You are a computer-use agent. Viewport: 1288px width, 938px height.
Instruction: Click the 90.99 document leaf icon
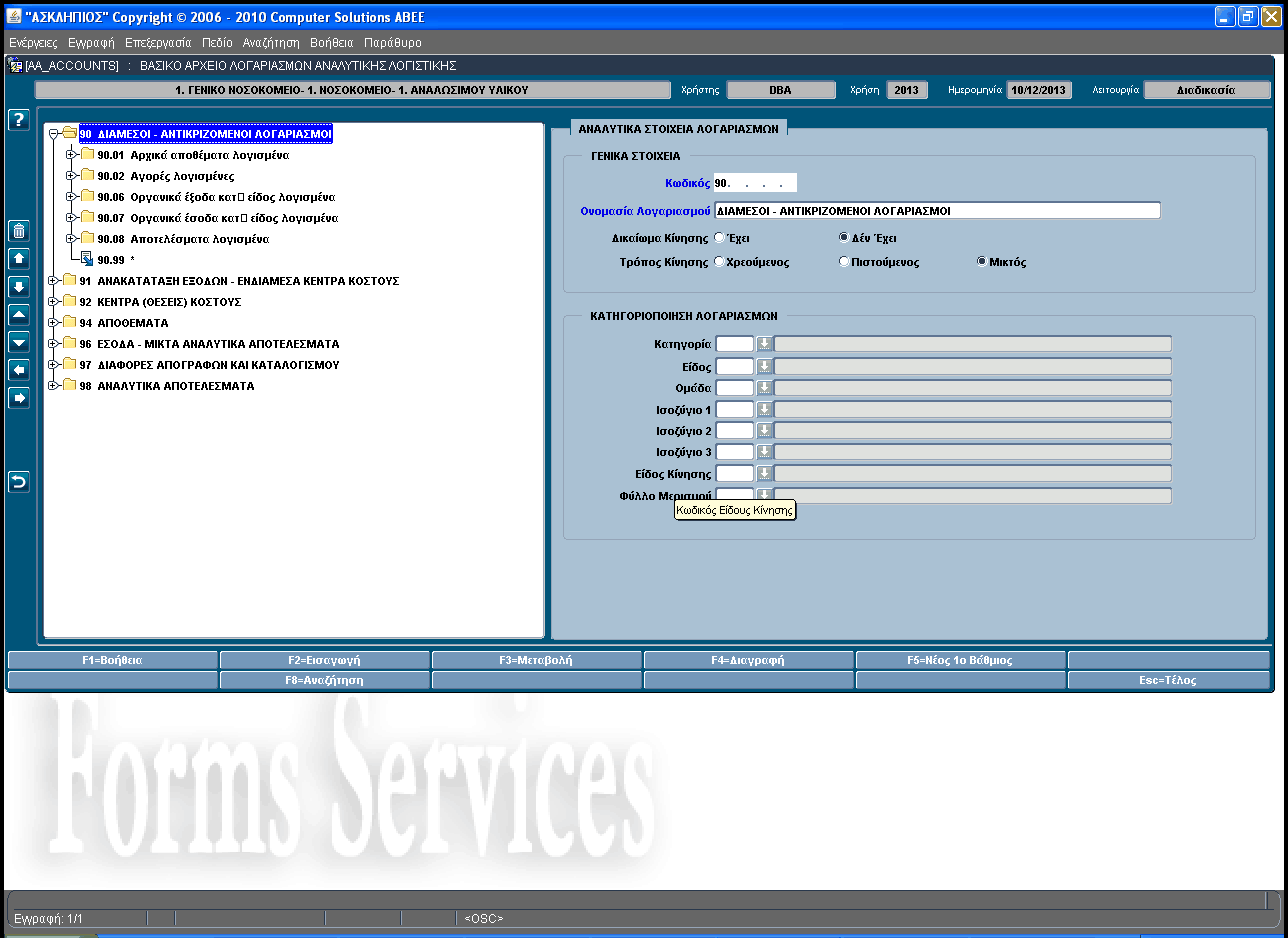[87, 260]
